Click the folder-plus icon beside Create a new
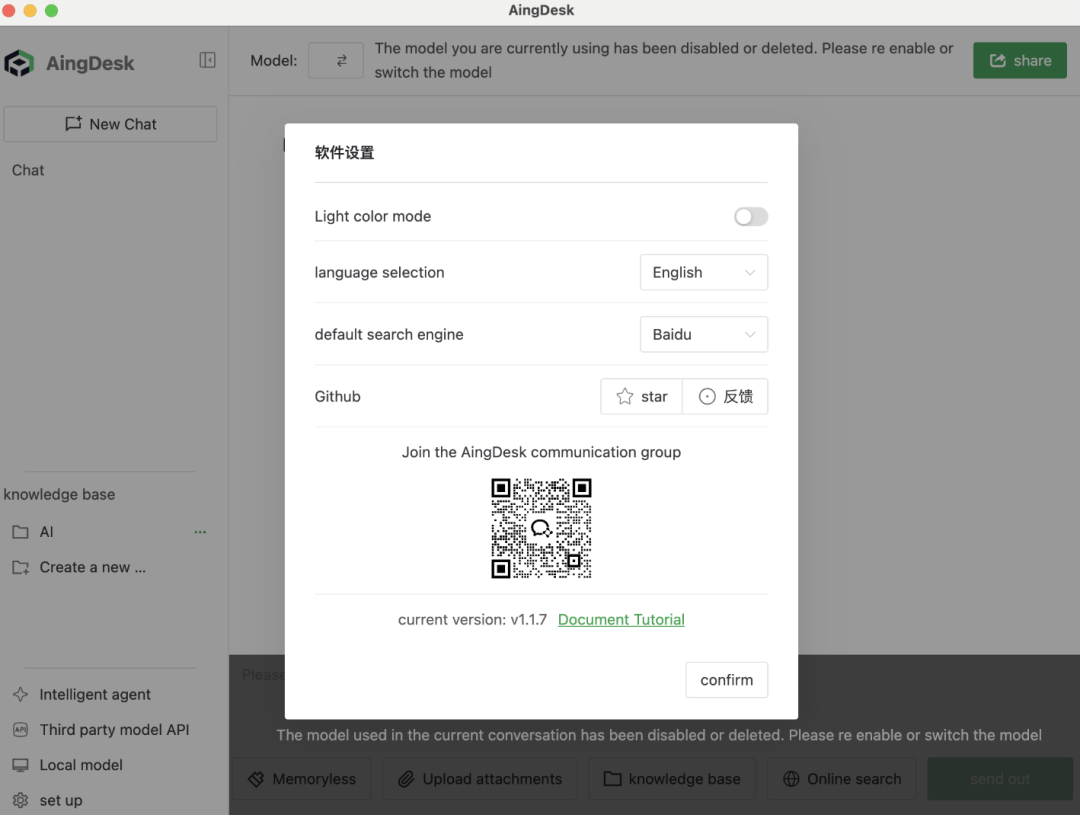 click(21, 568)
